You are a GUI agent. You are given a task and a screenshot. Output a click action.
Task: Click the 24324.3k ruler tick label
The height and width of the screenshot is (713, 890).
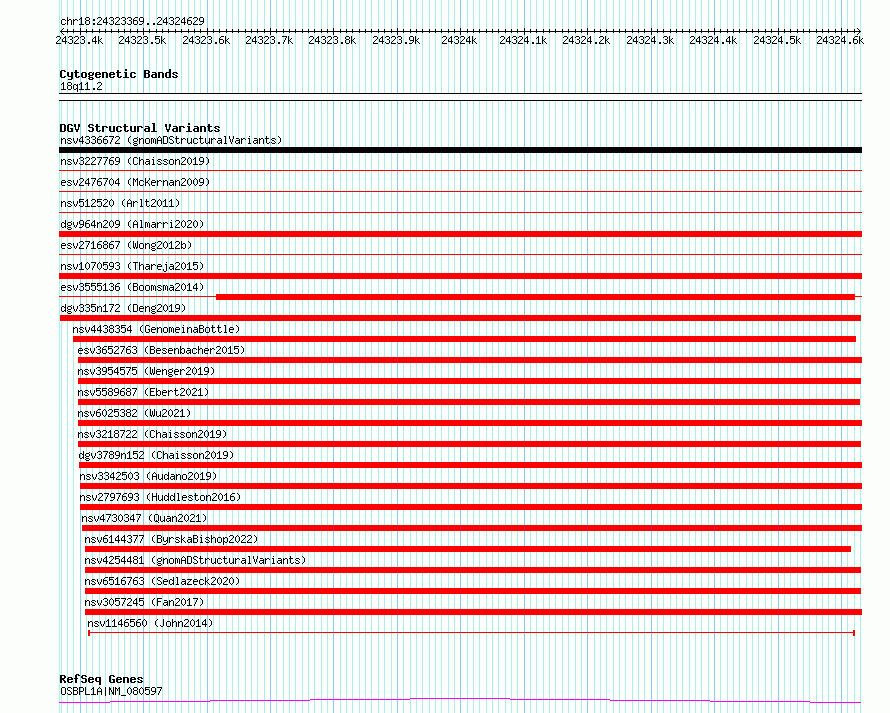click(x=650, y=40)
